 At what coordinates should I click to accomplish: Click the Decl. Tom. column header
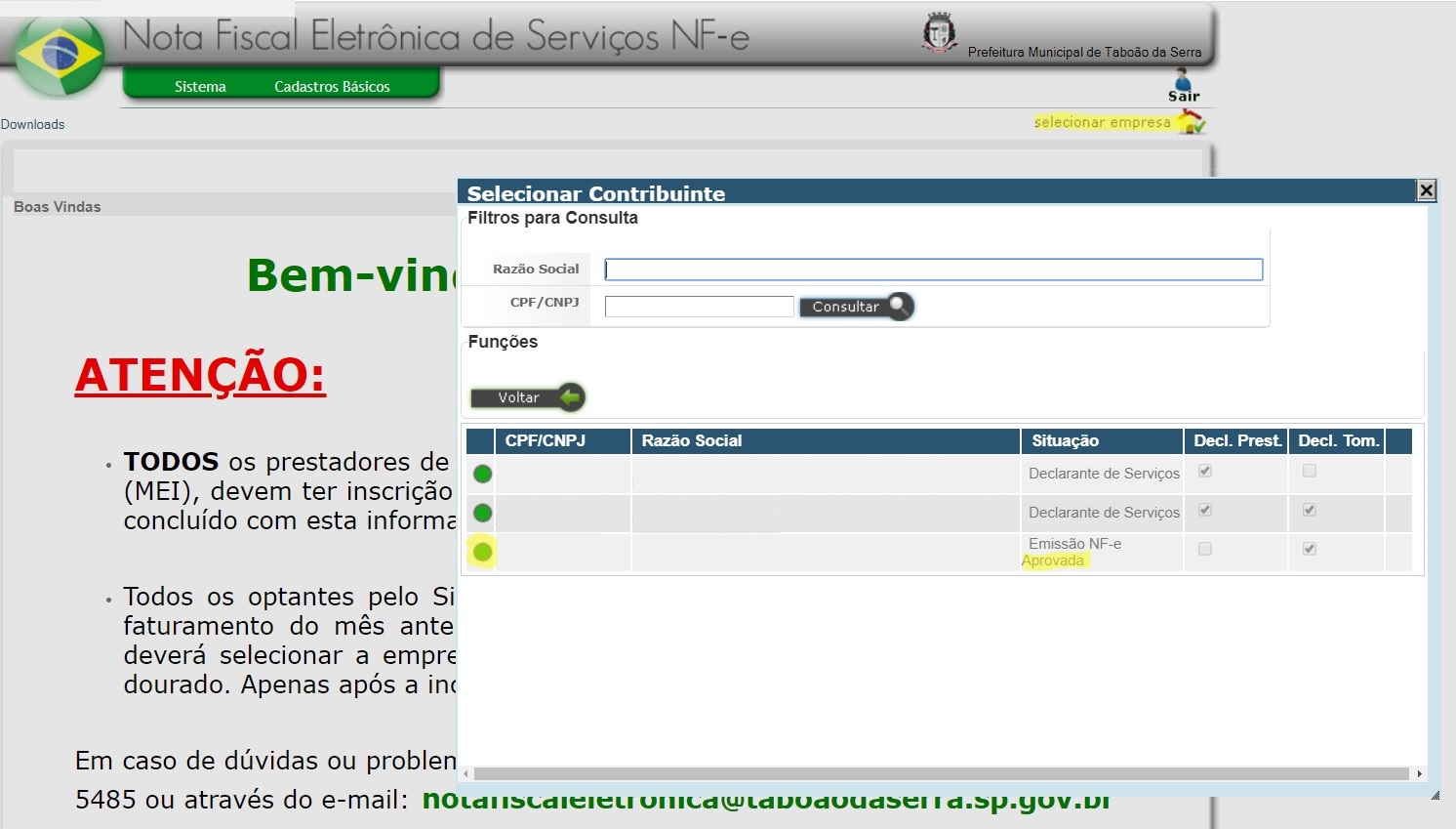pyautogui.click(x=1338, y=441)
